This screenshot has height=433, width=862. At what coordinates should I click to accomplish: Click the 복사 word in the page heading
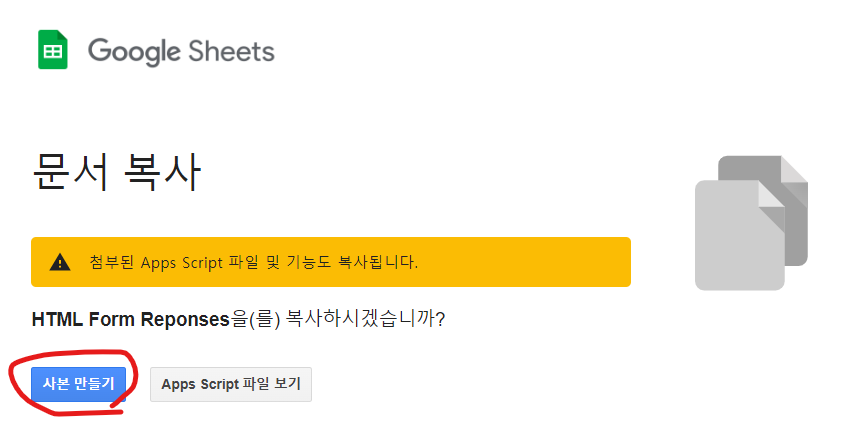(x=162, y=171)
